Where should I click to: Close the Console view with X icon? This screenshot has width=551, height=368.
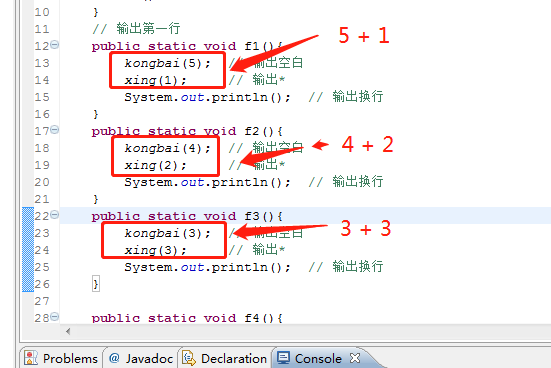[355, 358]
